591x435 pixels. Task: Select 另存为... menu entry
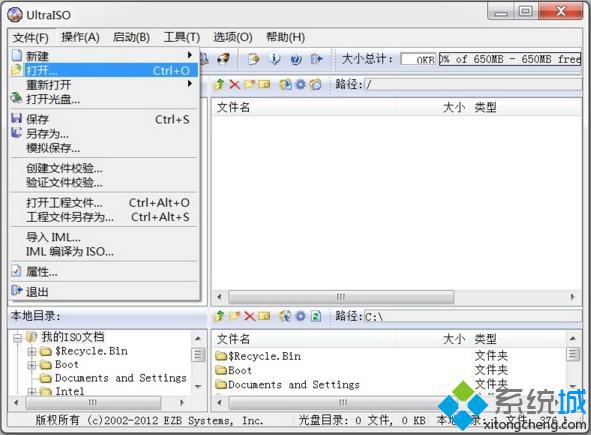(104, 134)
